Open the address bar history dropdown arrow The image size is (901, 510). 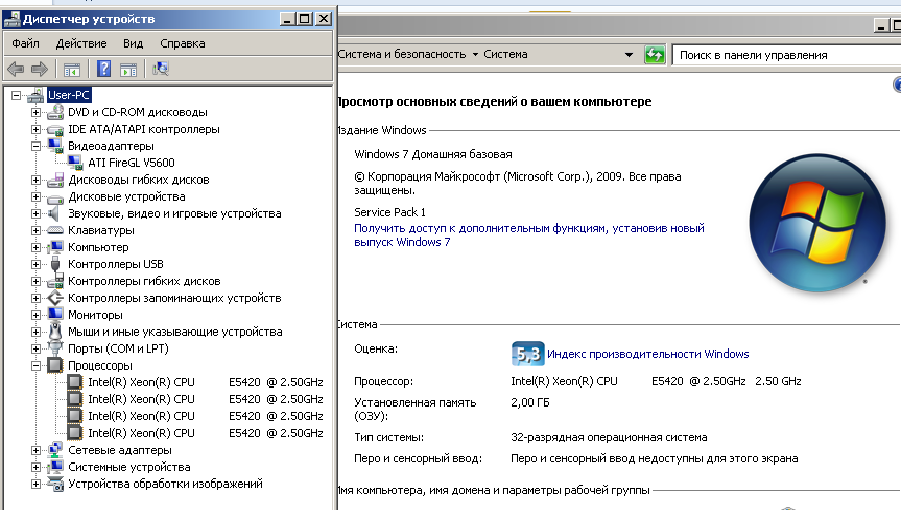[629, 55]
